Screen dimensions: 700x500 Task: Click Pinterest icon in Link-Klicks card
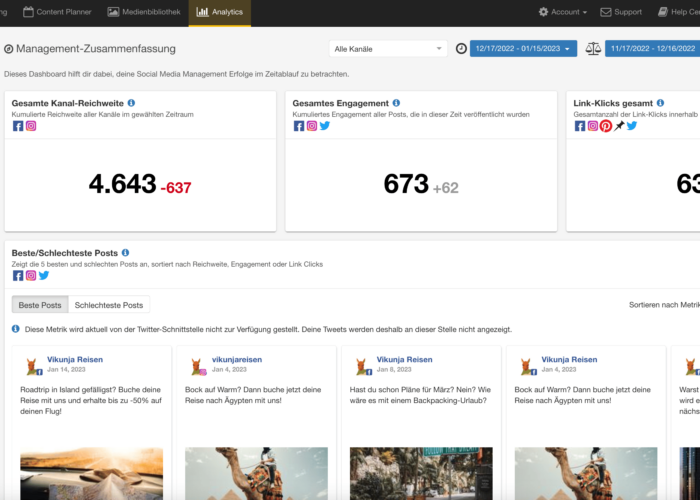(606, 126)
